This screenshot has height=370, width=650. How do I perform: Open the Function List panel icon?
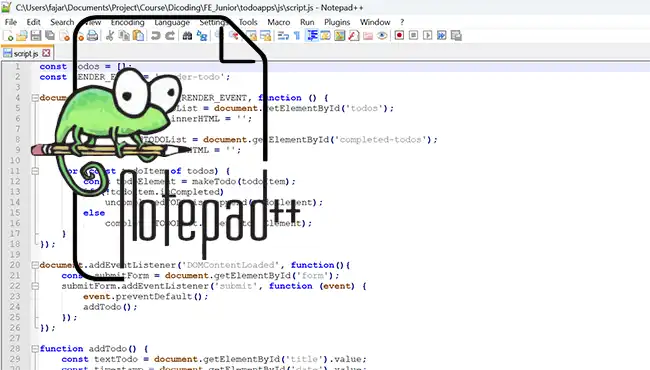click(354, 36)
